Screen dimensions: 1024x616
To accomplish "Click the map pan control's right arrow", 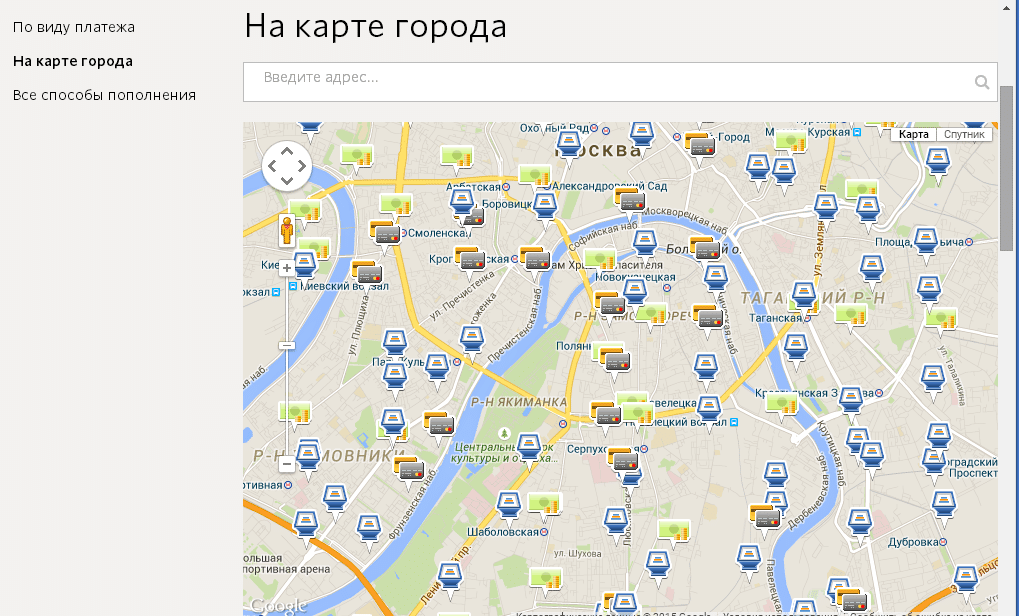I will pyautogui.click(x=302, y=166).
